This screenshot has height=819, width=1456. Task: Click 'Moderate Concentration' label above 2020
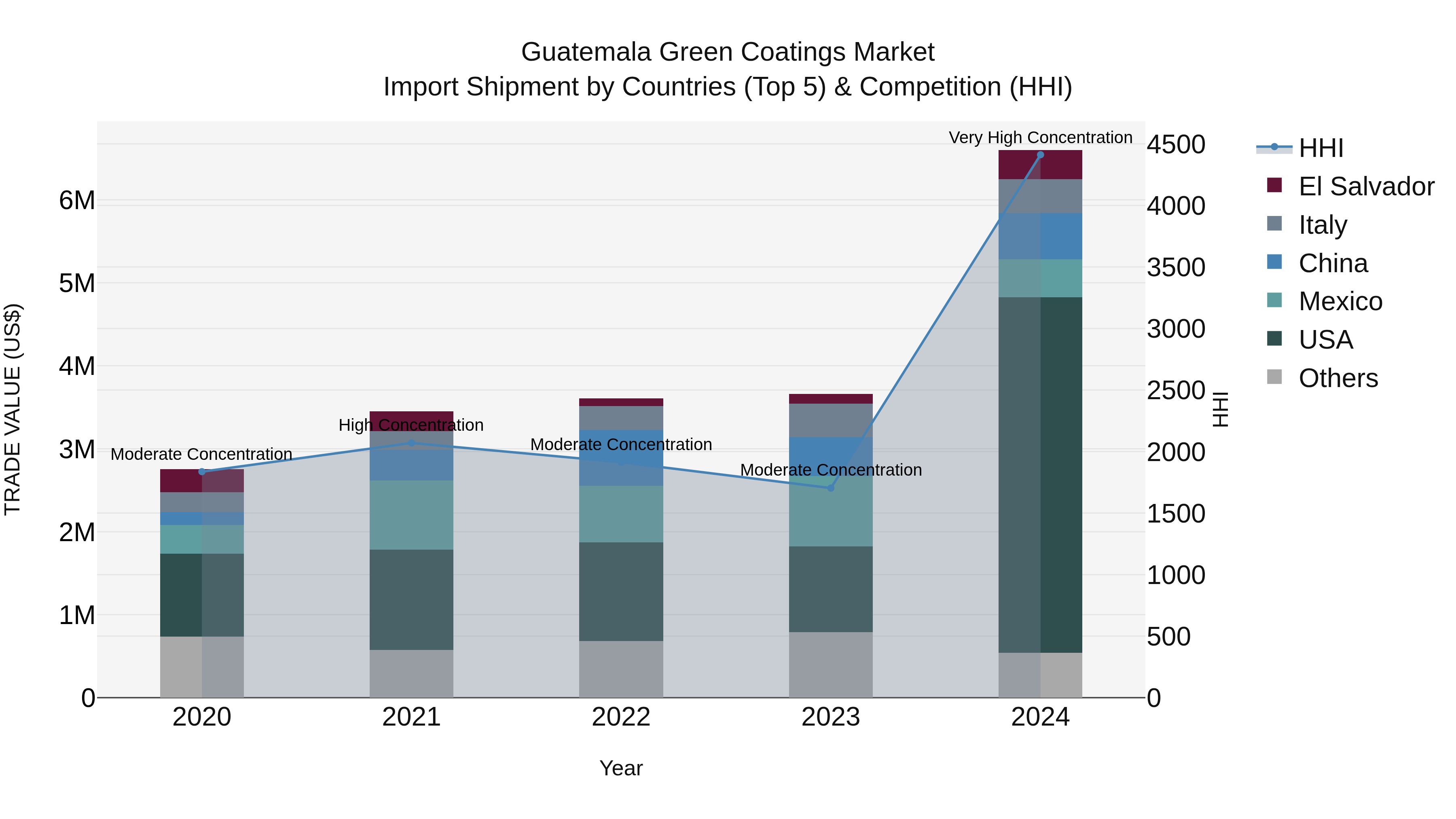click(x=201, y=454)
